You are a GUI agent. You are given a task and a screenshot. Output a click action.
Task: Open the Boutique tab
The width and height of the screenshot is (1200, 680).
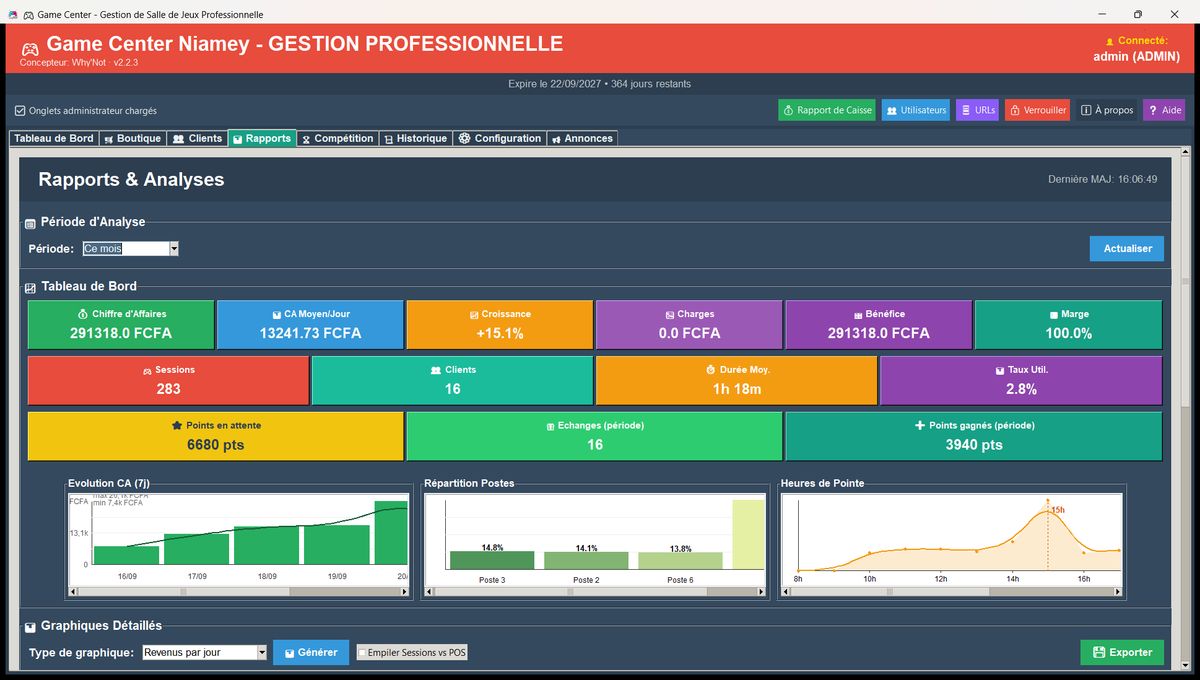132,138
